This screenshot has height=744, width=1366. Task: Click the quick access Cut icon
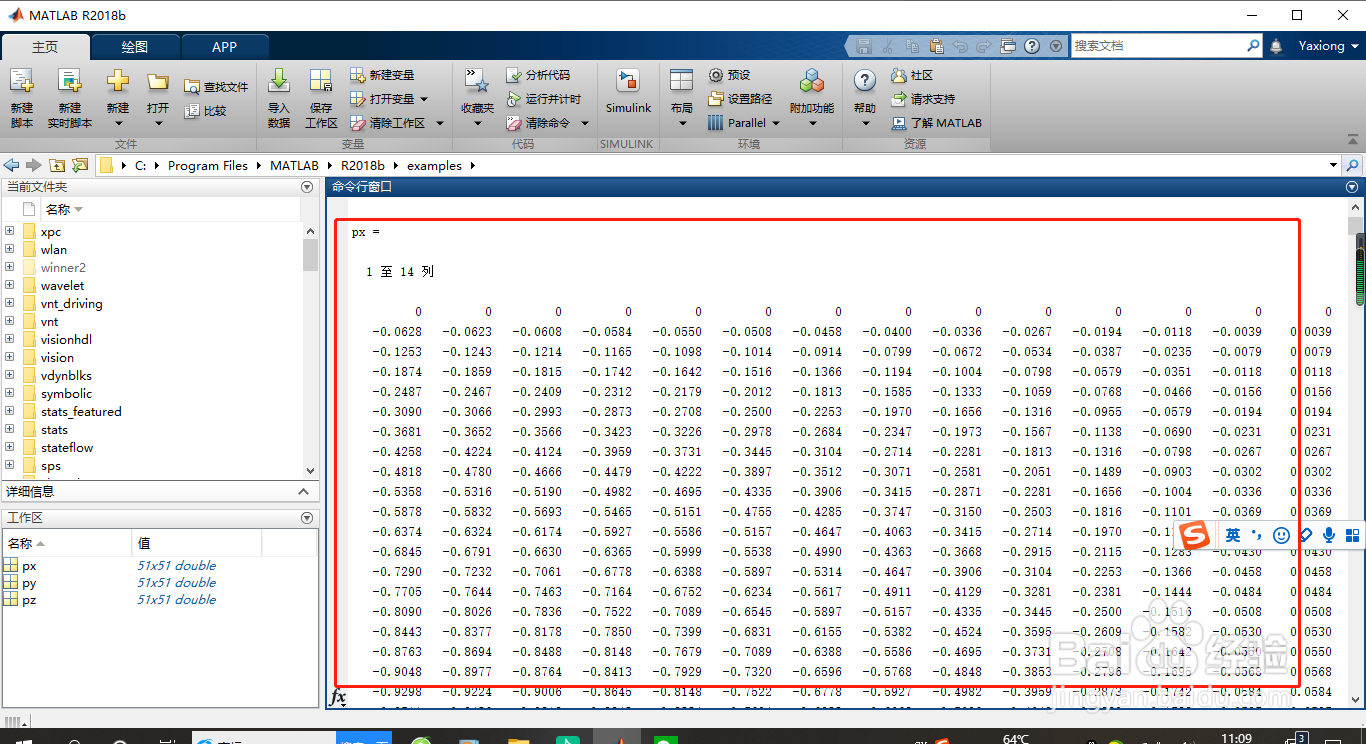[887, 46]
